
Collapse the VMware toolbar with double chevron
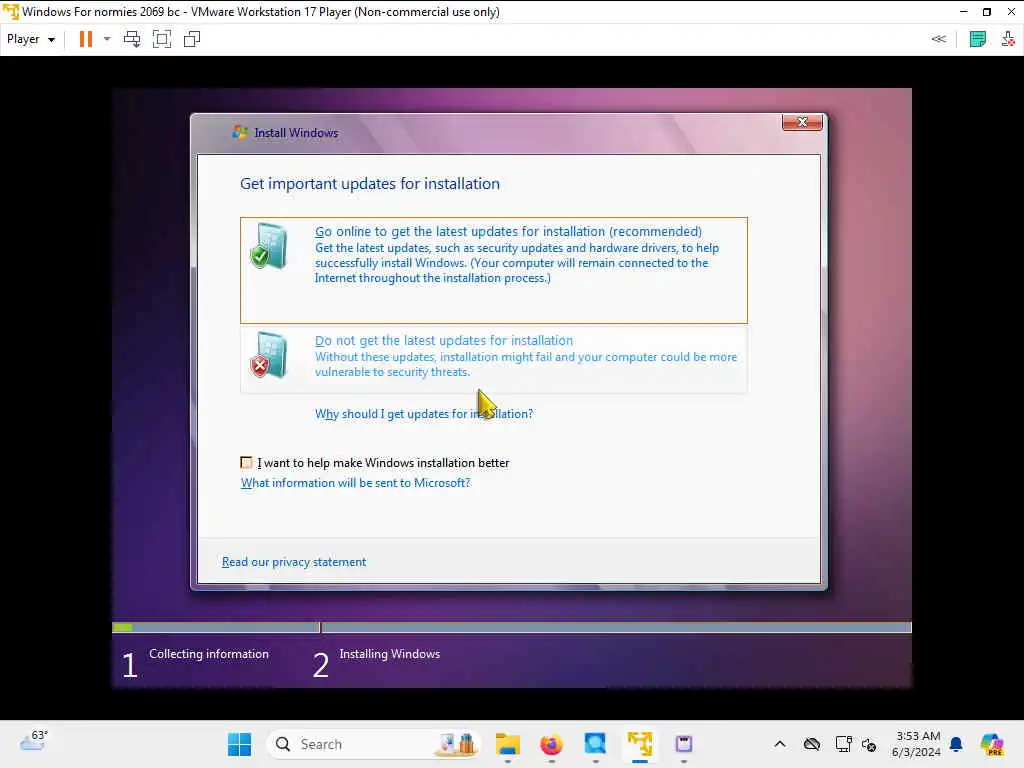938,39
